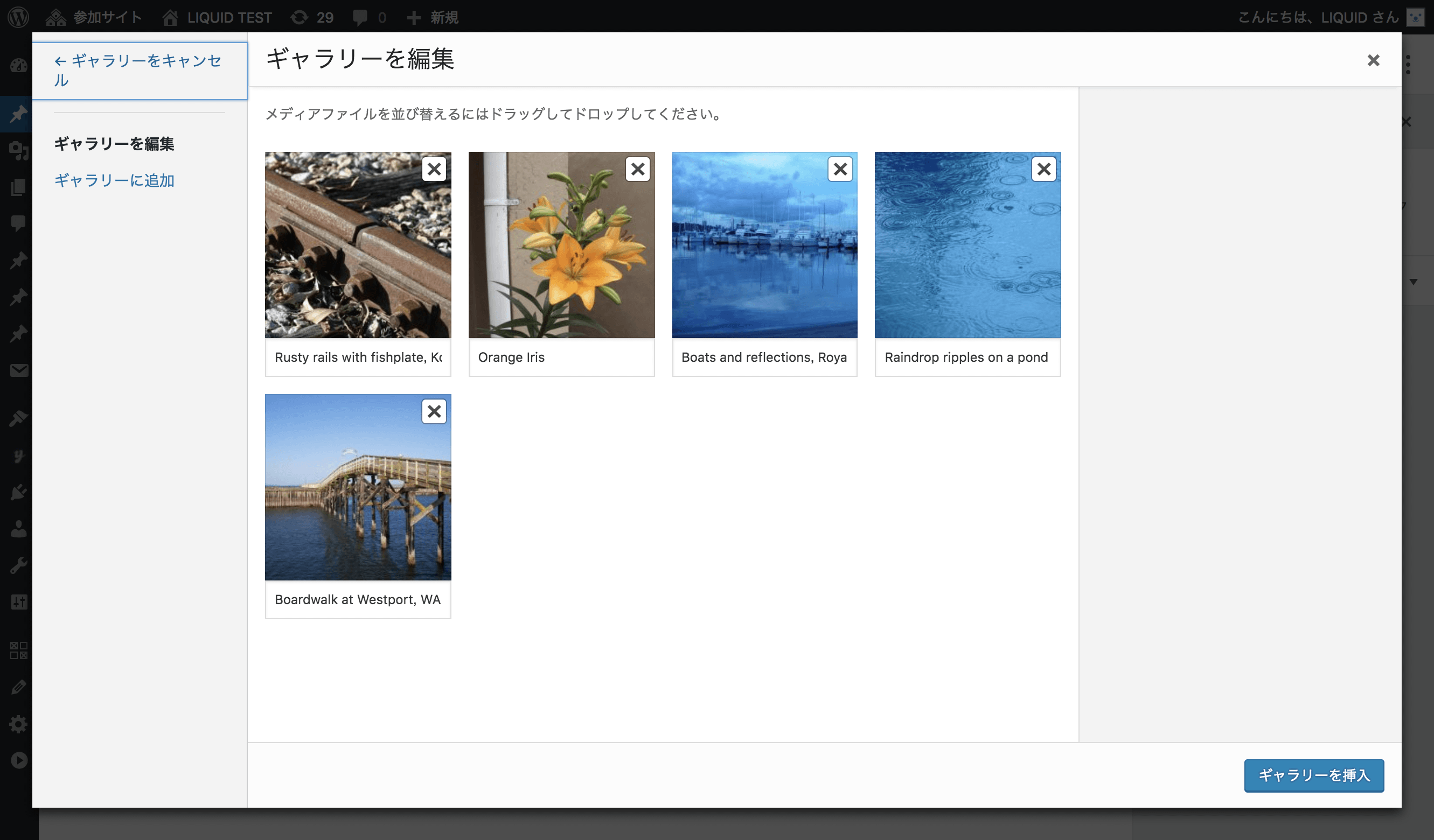This screenshot has height=840, width=1434.
Task: Remove Boardwalk at Westport image
Action: coord(434,411)
